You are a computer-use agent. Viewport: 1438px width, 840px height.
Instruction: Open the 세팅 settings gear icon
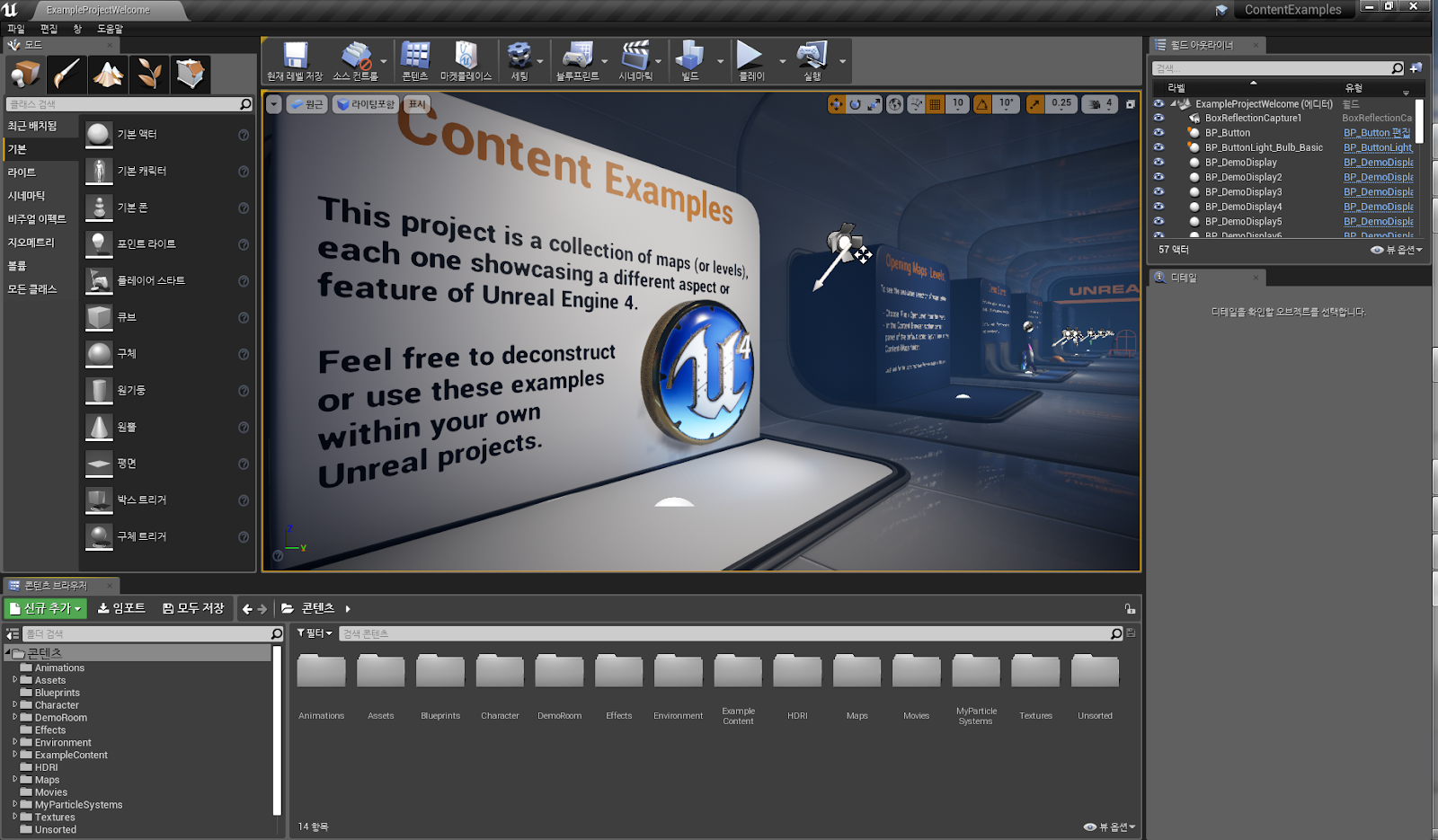[519, 61]
